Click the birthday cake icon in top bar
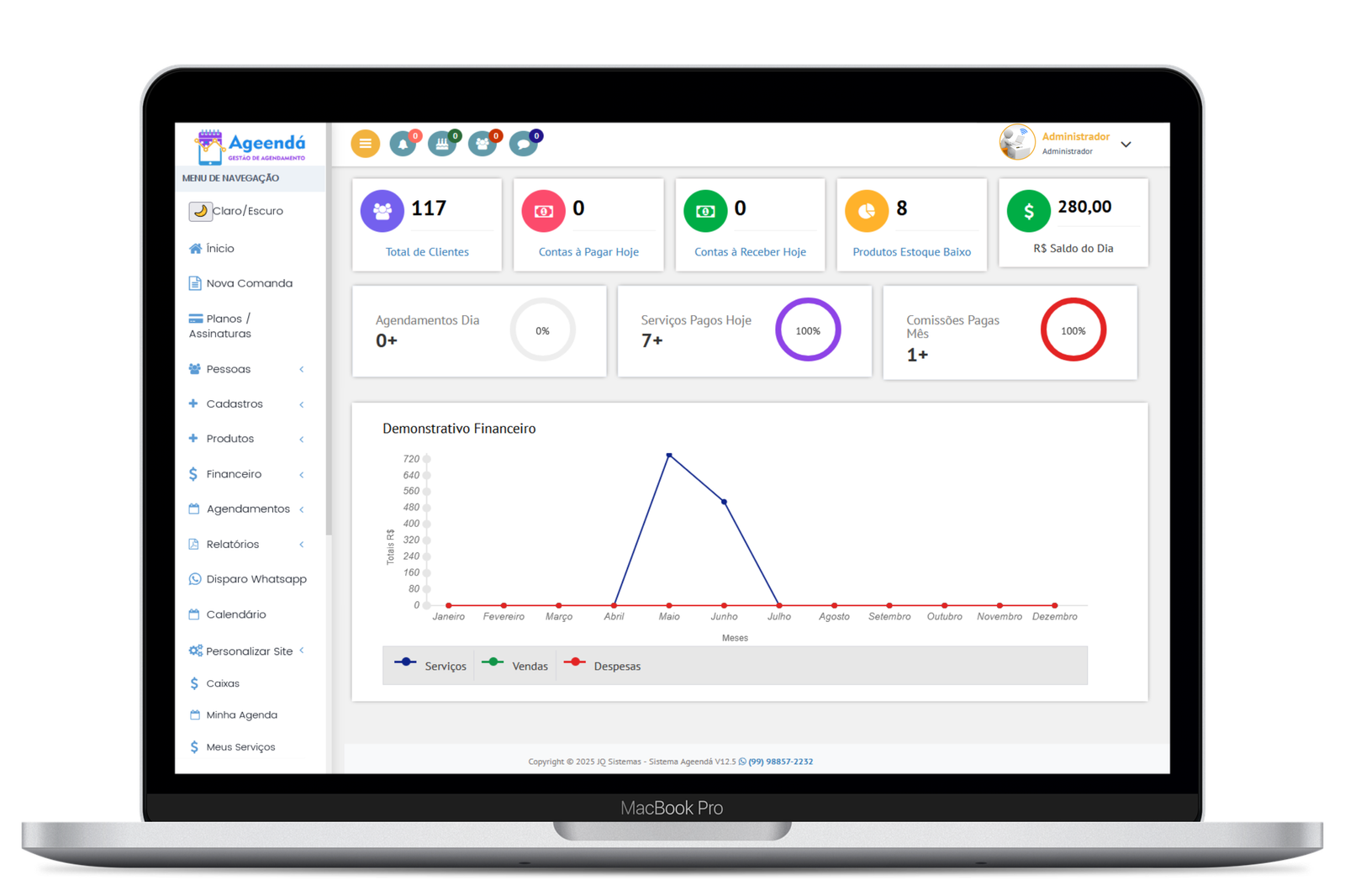 pyautogui.click(x=442, y=144)
